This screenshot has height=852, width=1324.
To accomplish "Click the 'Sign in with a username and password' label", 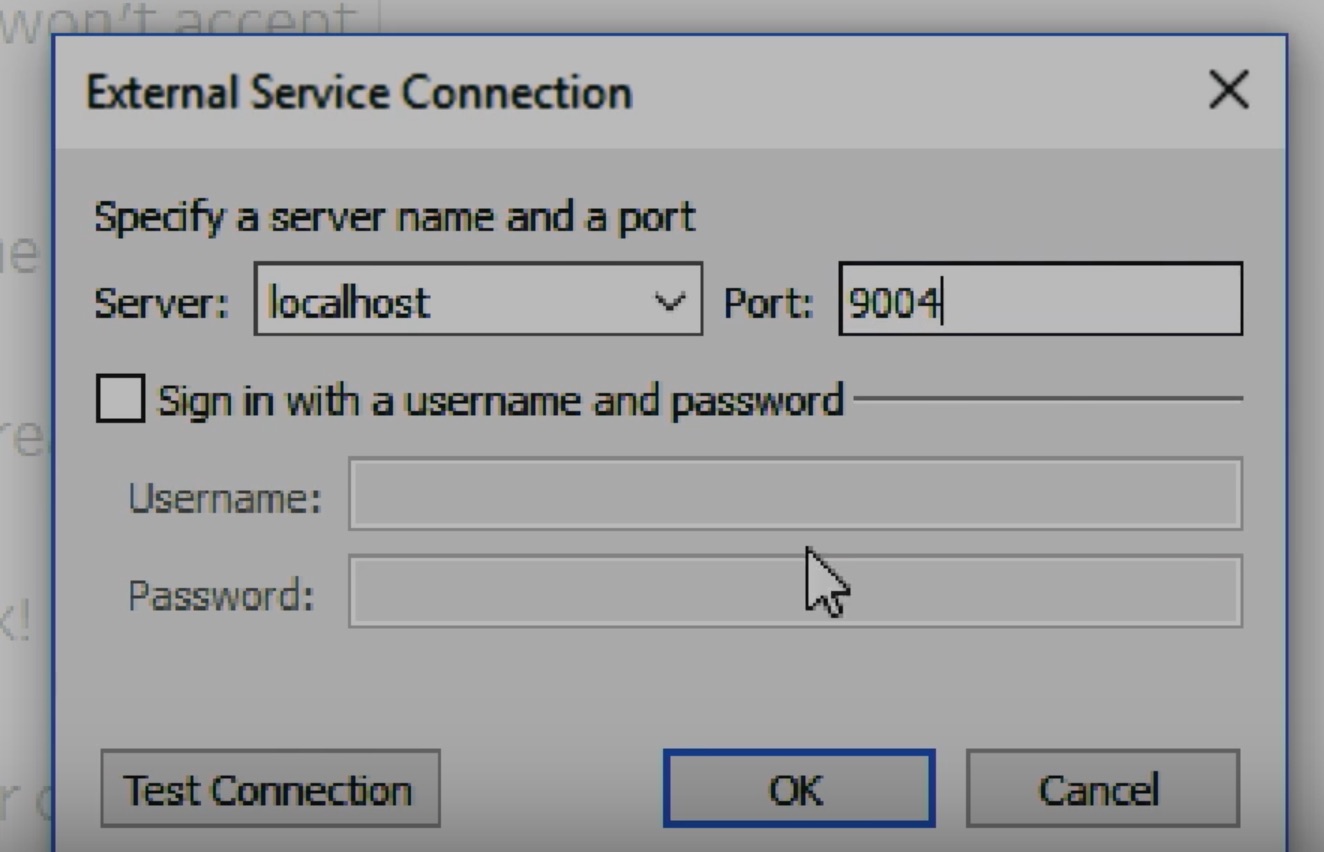I will pyautogui.click(x=500, y=400).
